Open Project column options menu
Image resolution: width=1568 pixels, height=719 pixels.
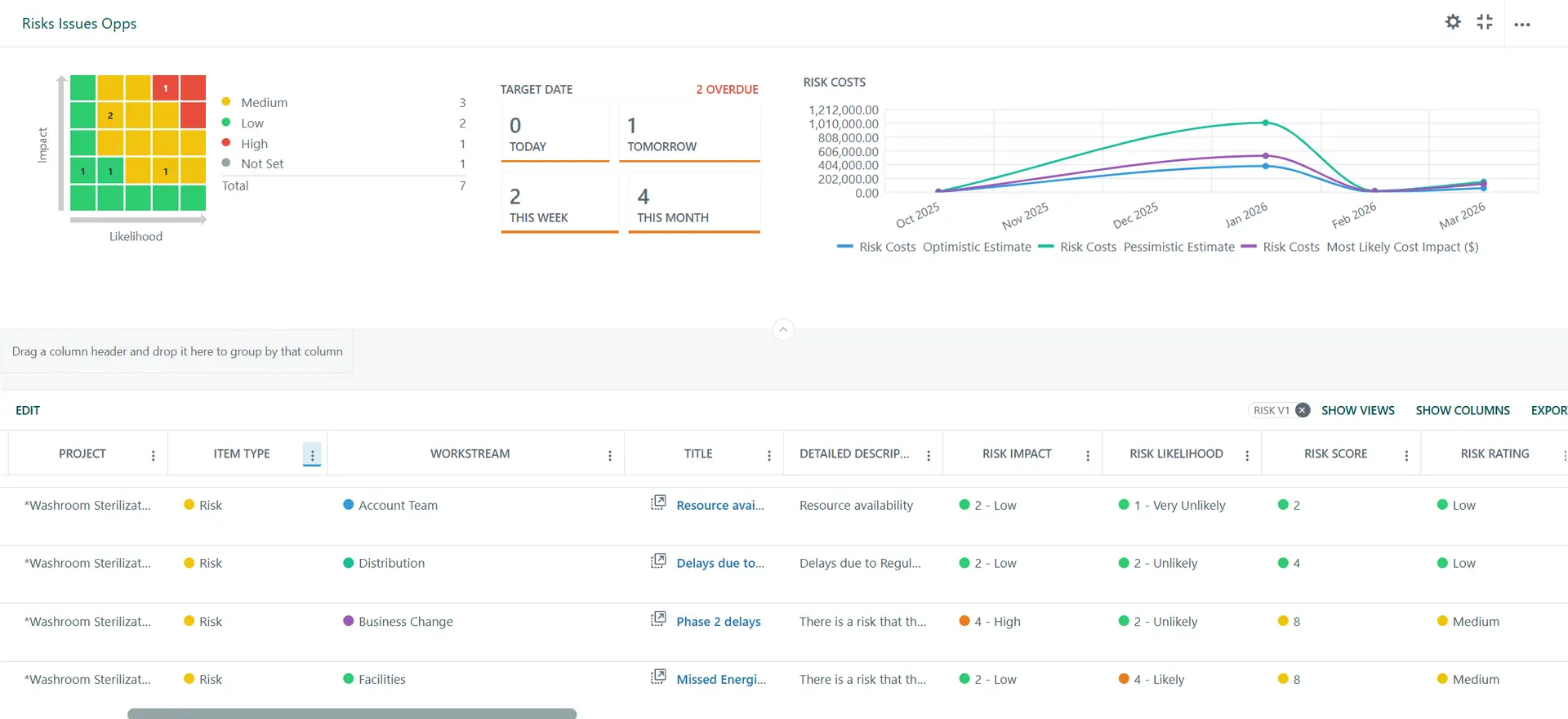pos(153,456)
